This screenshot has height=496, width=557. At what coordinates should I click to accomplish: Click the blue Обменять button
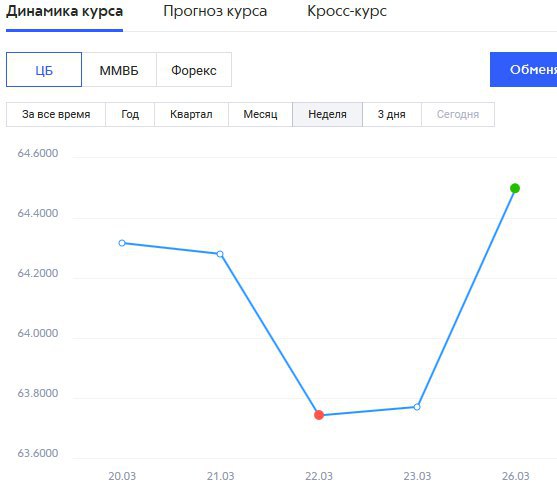point(524,70)
